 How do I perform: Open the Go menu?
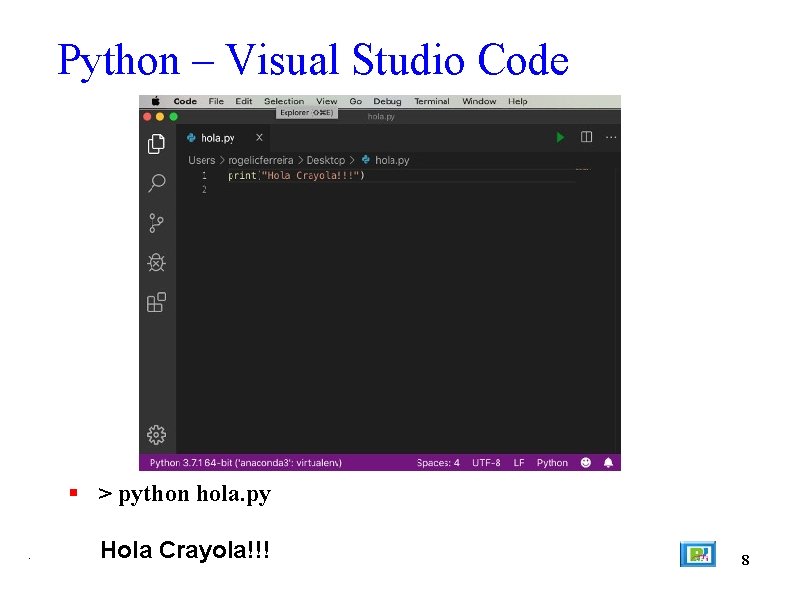(355, 101)
